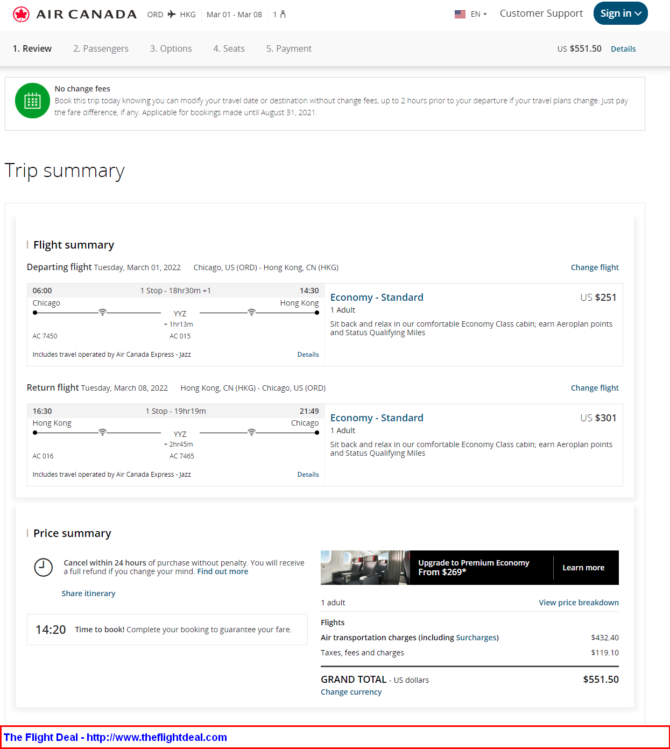This screenshot has width=670, height=749.
Task: Click return Economy - Standard fare heading
Action: pyautogui.click(x=377, y=417)
